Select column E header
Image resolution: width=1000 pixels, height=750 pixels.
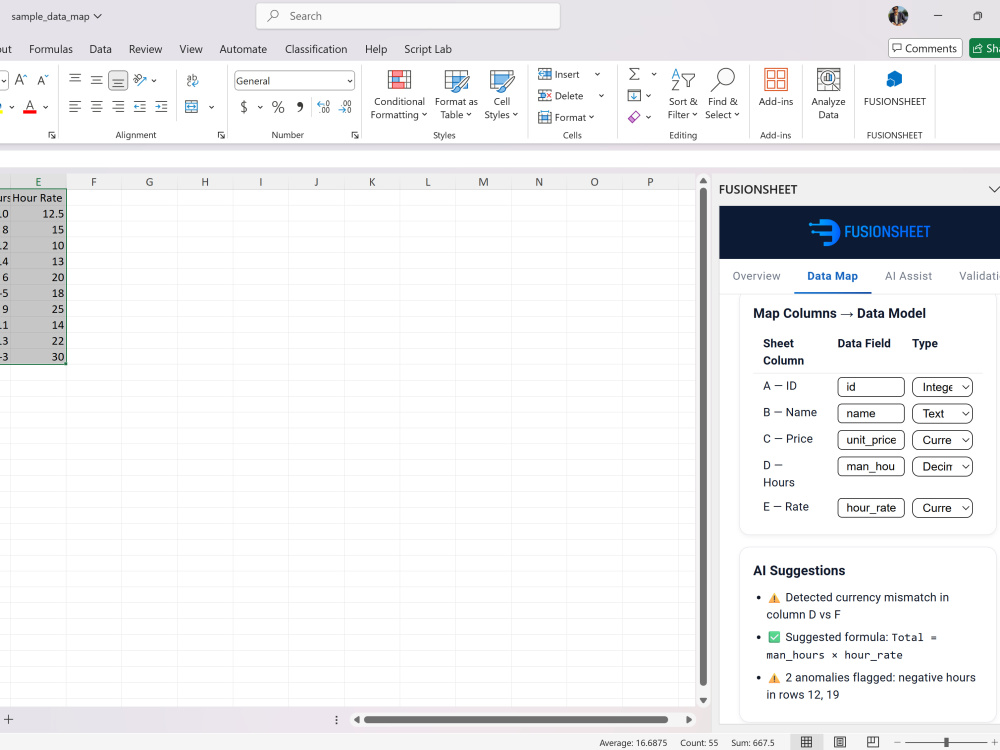(38, 182)
